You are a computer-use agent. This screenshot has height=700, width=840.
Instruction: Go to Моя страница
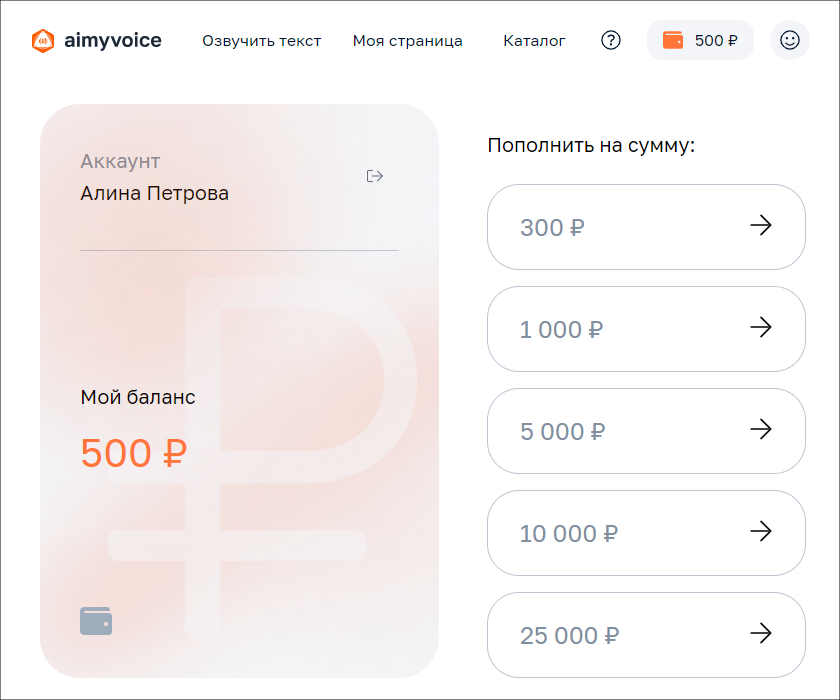[x=407, y=41]
